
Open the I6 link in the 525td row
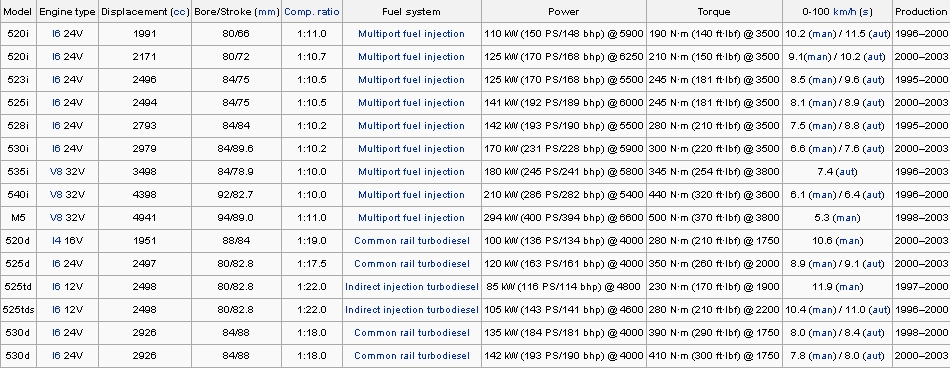click(56, 287)
